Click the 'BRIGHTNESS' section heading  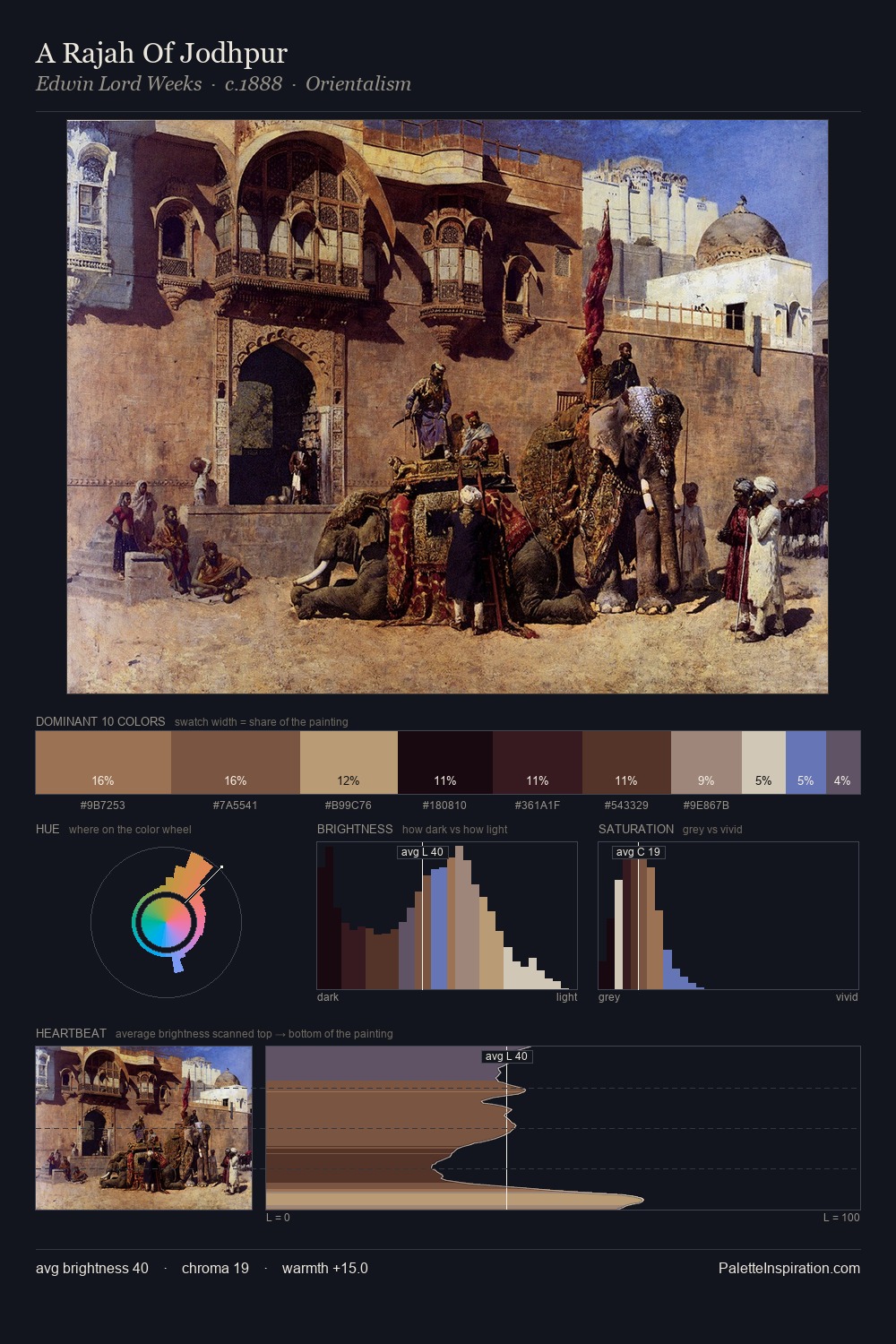[x=355, y=829]
